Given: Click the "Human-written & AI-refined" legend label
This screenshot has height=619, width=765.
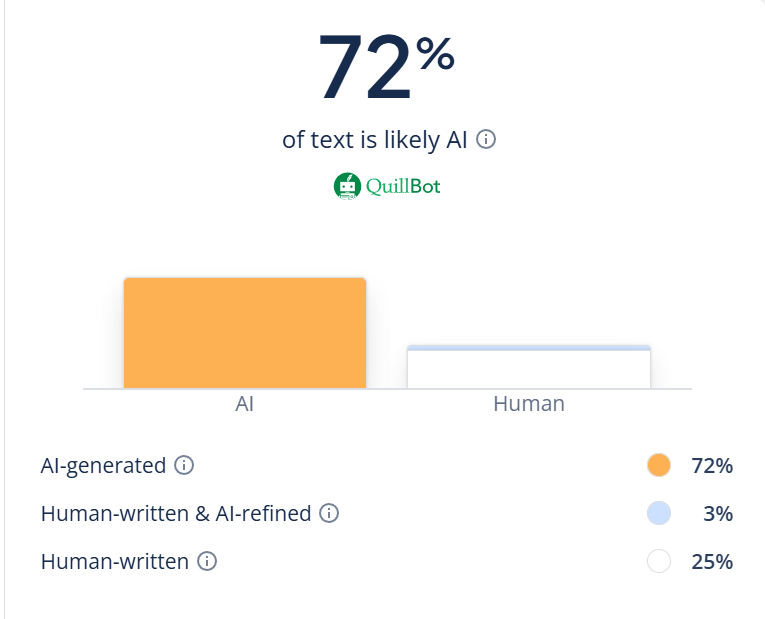Looking at the screenshot, I should coord(176,513).
